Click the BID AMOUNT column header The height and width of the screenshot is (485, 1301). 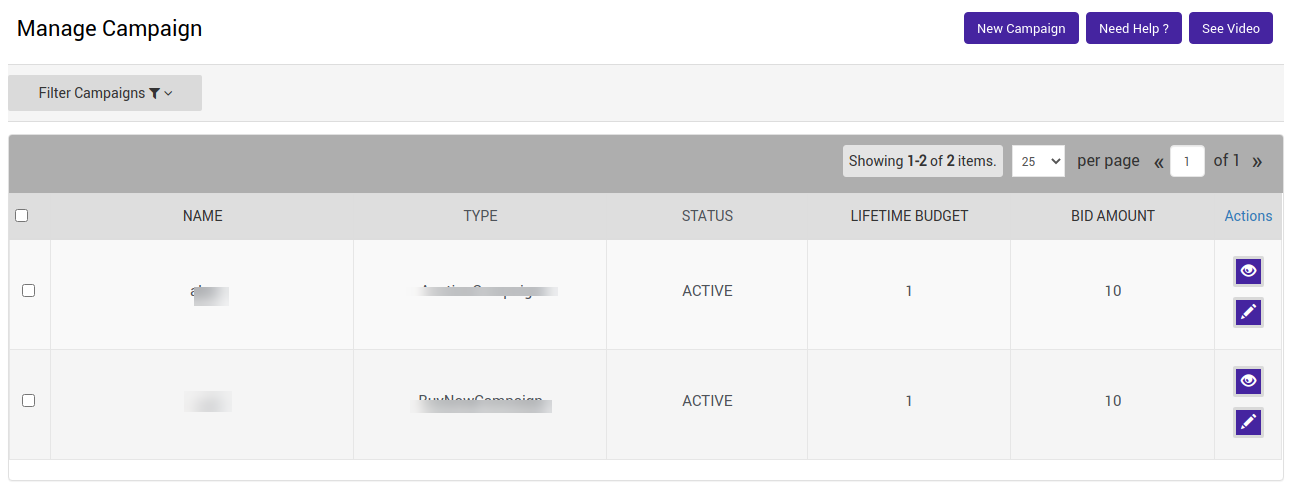pos(1112,216)
